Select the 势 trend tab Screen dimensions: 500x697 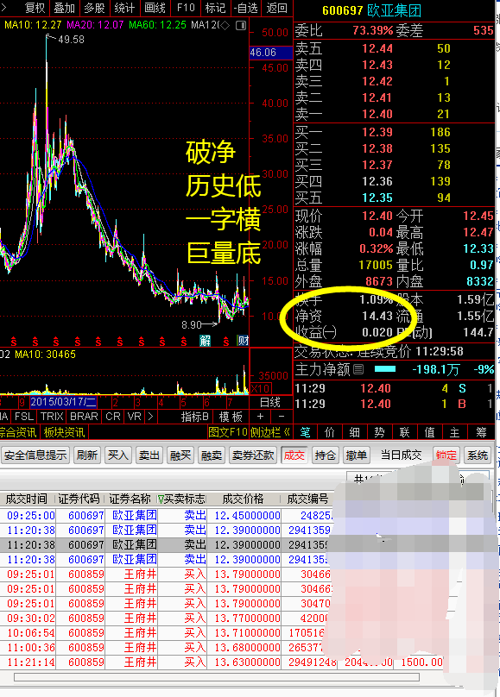pos(379,432)
